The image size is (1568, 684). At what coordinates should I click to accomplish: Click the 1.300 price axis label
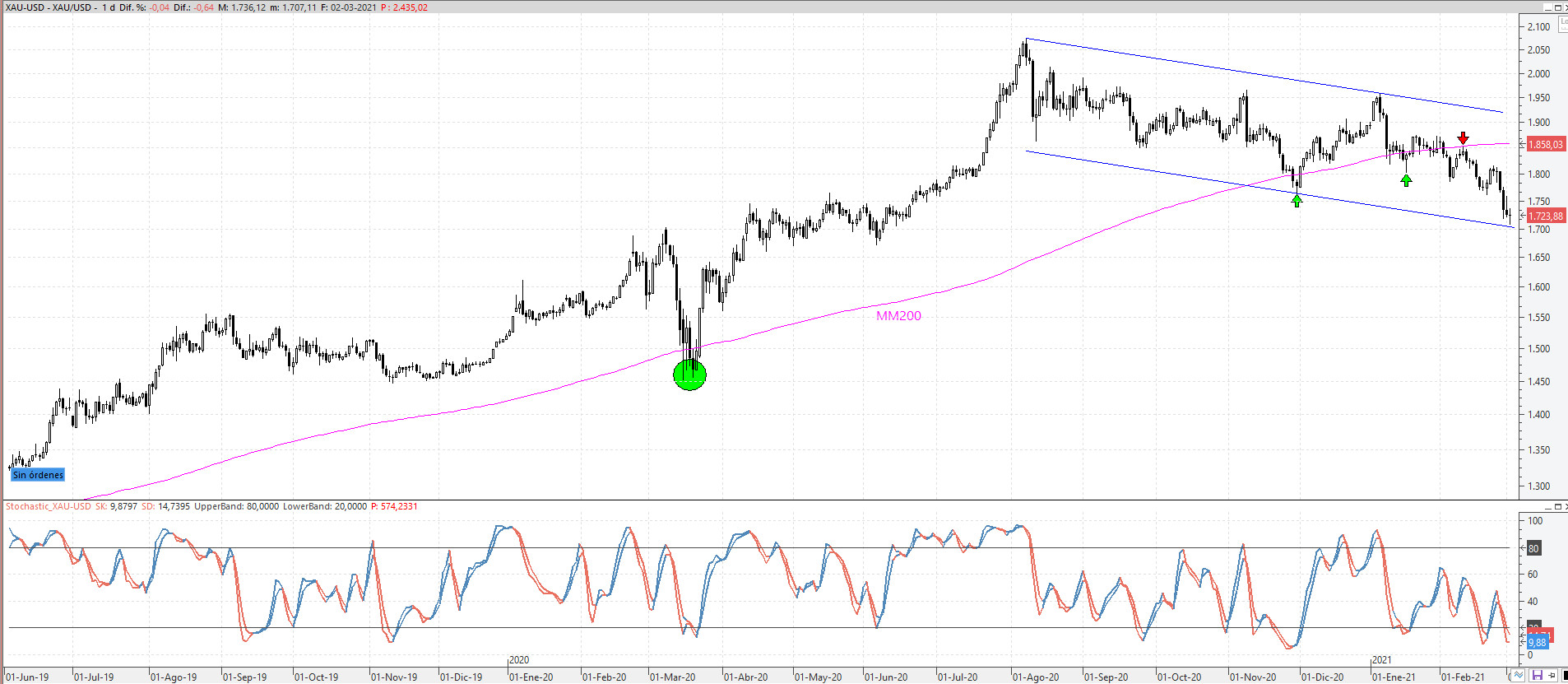[1538, 486]
